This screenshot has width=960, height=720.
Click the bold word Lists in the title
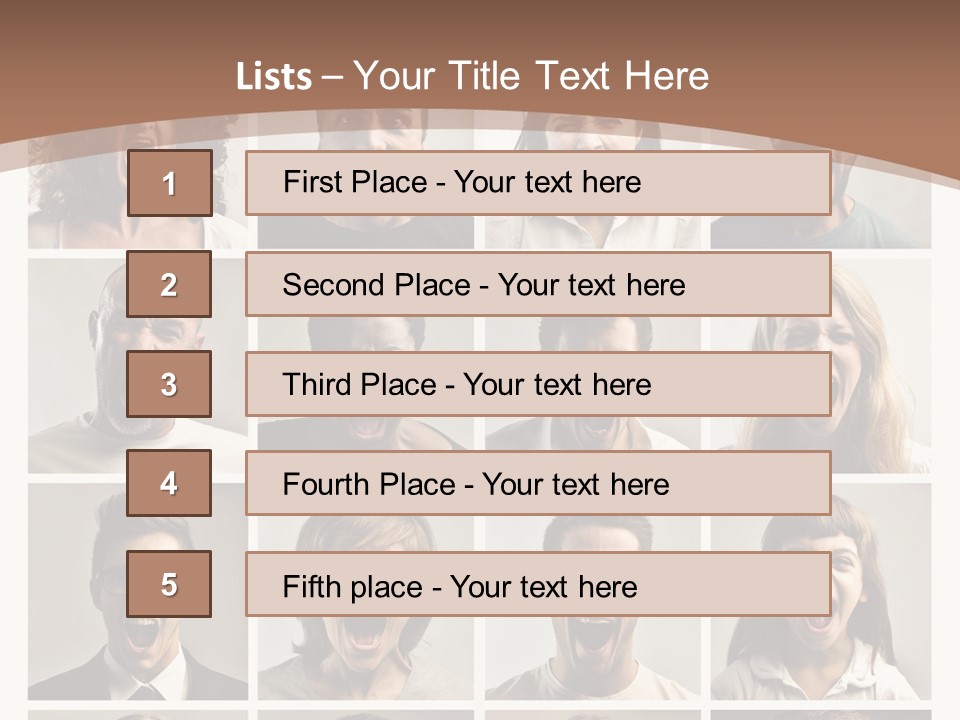[274, 77]
